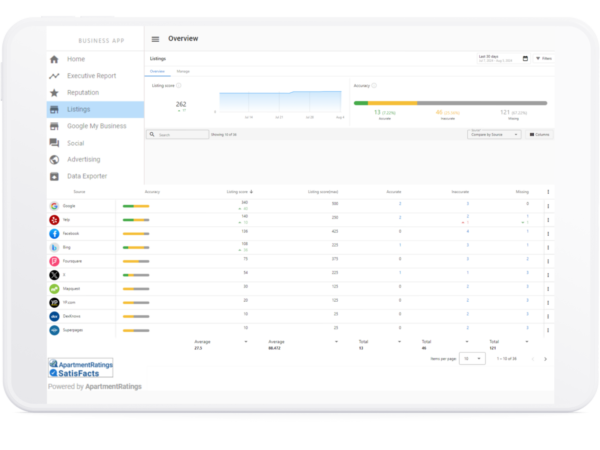Open the hamburger menu beside Overview

tap(155, 39)
